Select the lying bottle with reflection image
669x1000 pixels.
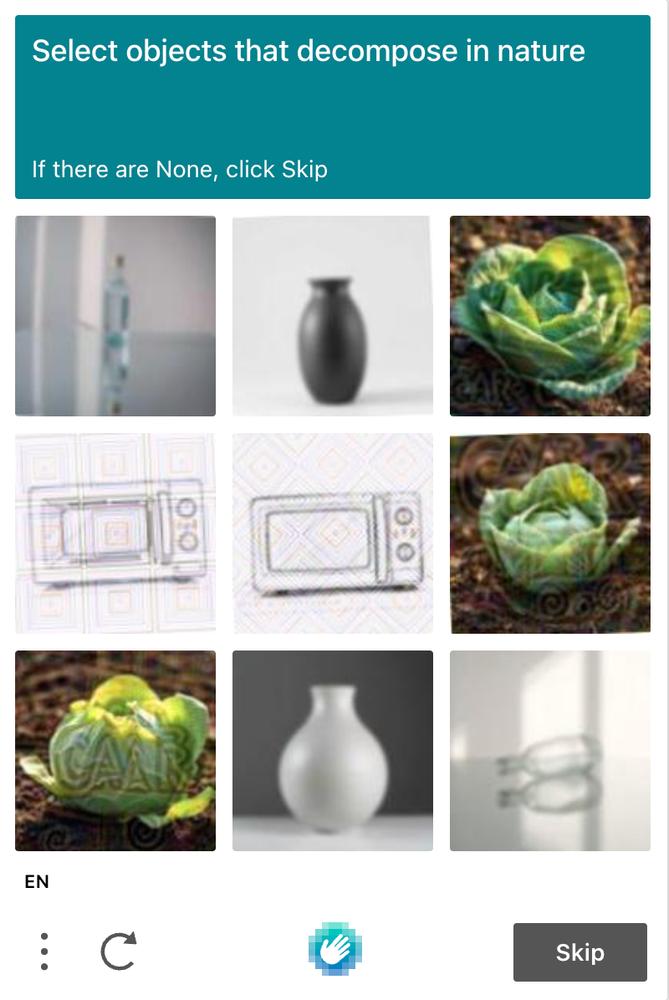pyautogui.click(x=550, y=751)
